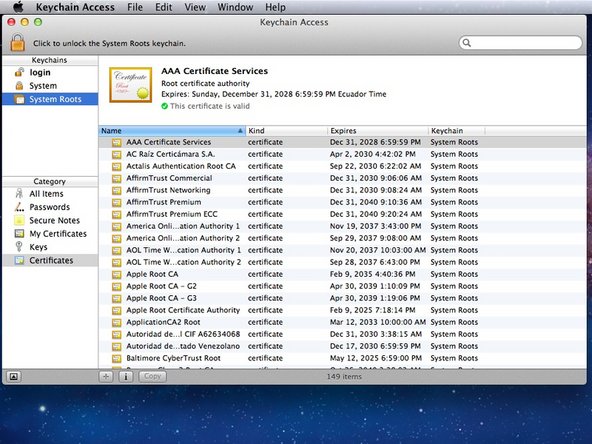Image resolution: width=592 pixels, height=444 pixels.
Task: Select 'Apple Root Certificate Authority' row
Action: pos(342,310)
